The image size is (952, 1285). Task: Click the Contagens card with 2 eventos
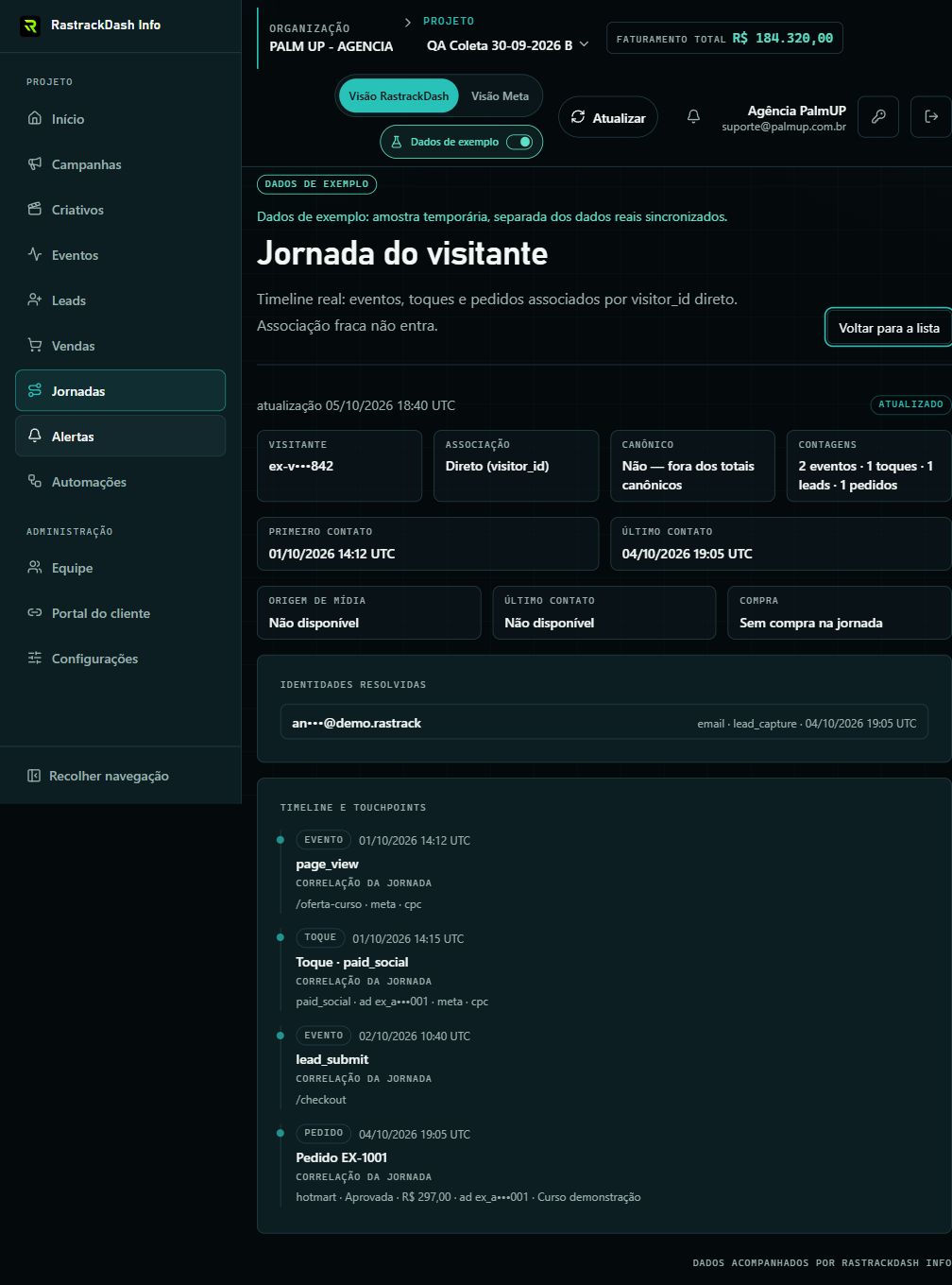(868, 466)
